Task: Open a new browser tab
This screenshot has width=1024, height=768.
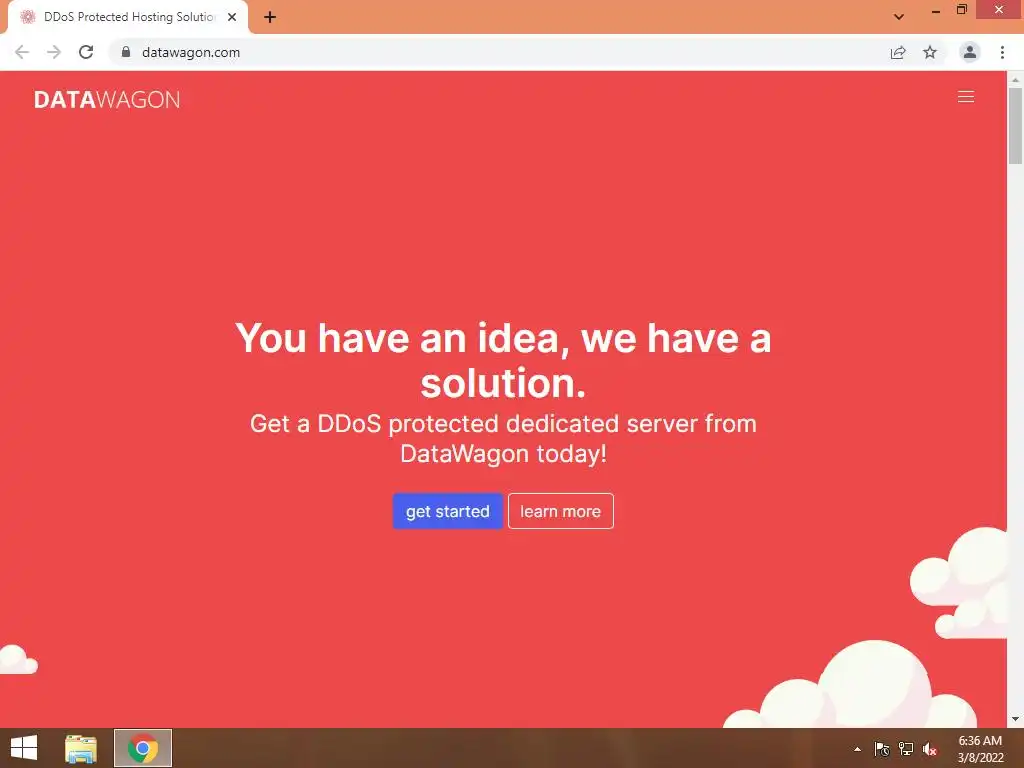Action: click(x=270, y=17)
